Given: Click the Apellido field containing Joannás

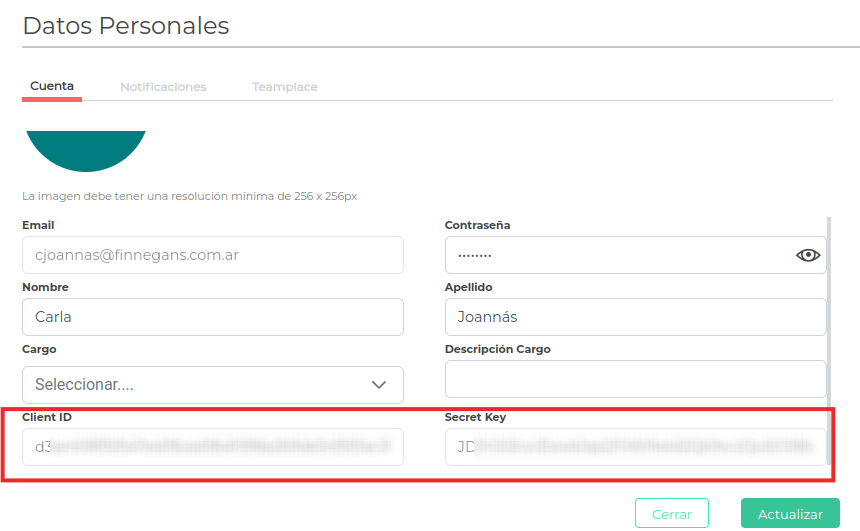Looking at the screenshot, I should click(635, 317).
